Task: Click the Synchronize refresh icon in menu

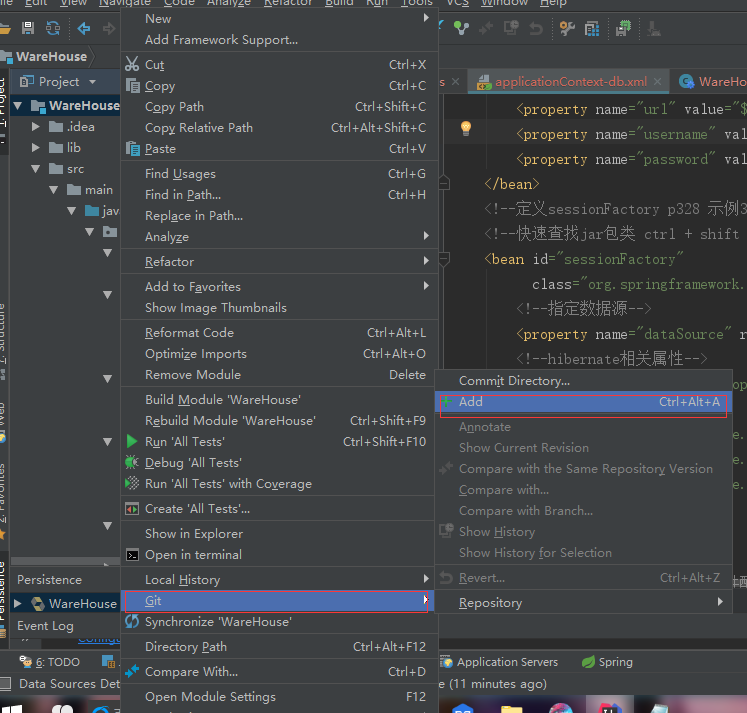Action: pos(132,621)
